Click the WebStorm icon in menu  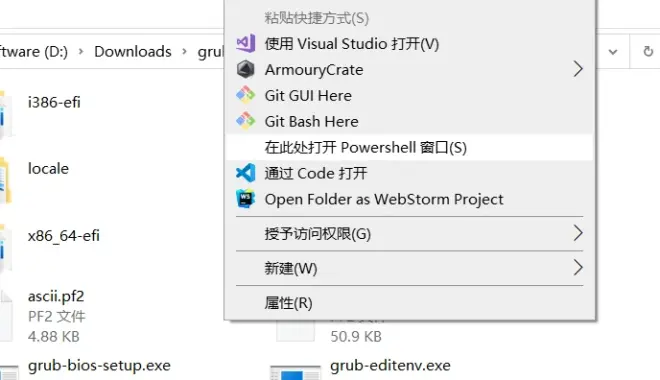point(245,199)
